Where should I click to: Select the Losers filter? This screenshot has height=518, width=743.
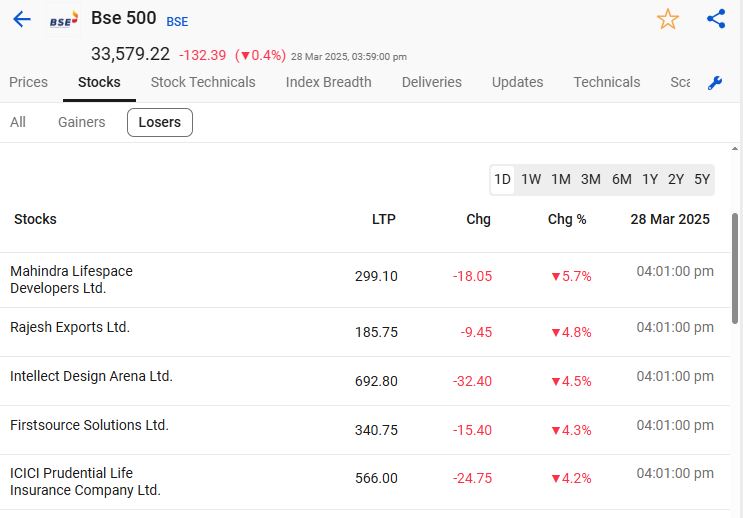tap(160, 122)
